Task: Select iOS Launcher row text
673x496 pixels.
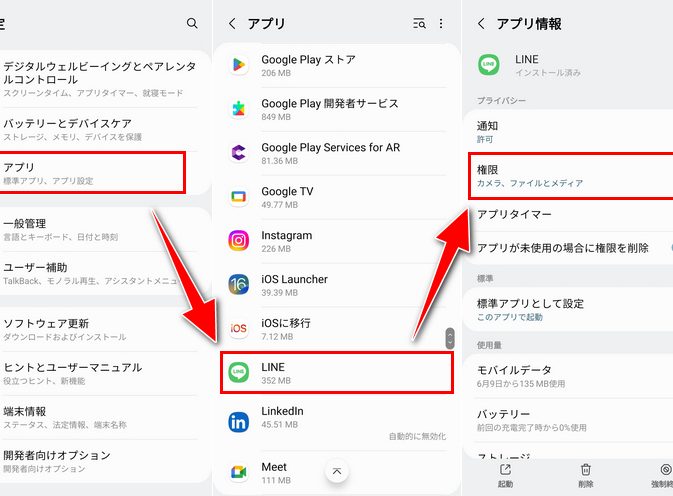Action: tap(294, 285)
